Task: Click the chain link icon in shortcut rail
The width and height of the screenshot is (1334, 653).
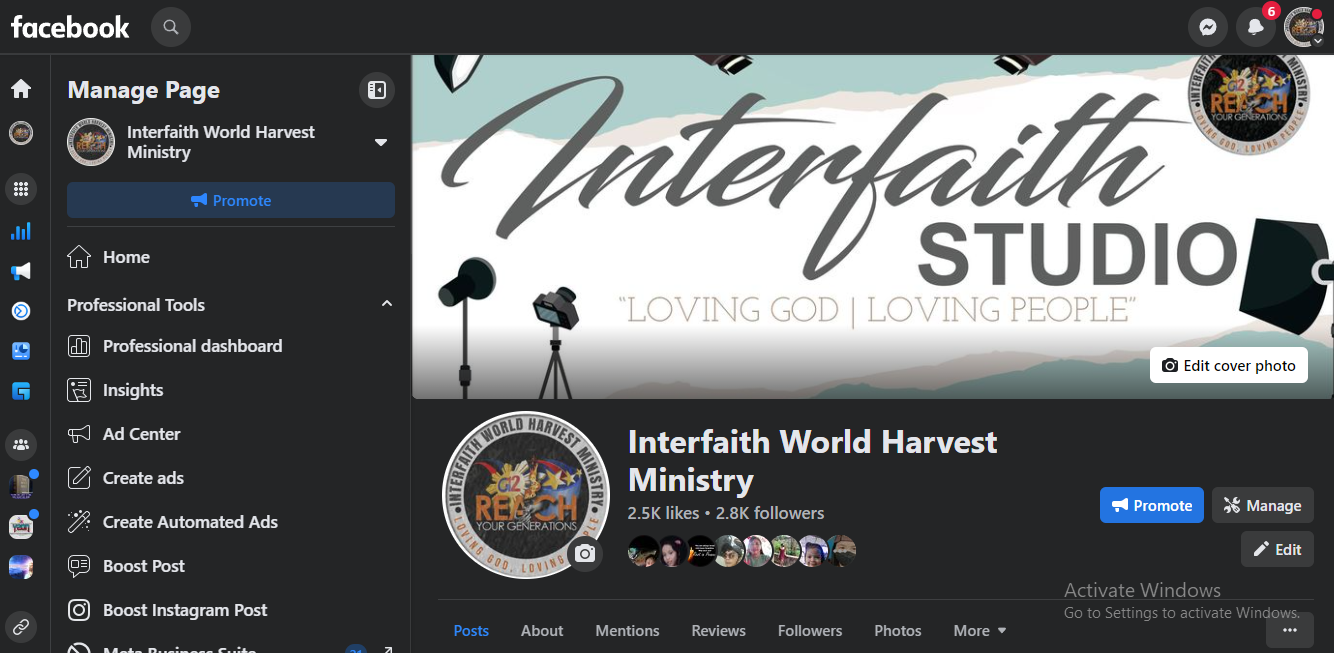Action: 21,628
